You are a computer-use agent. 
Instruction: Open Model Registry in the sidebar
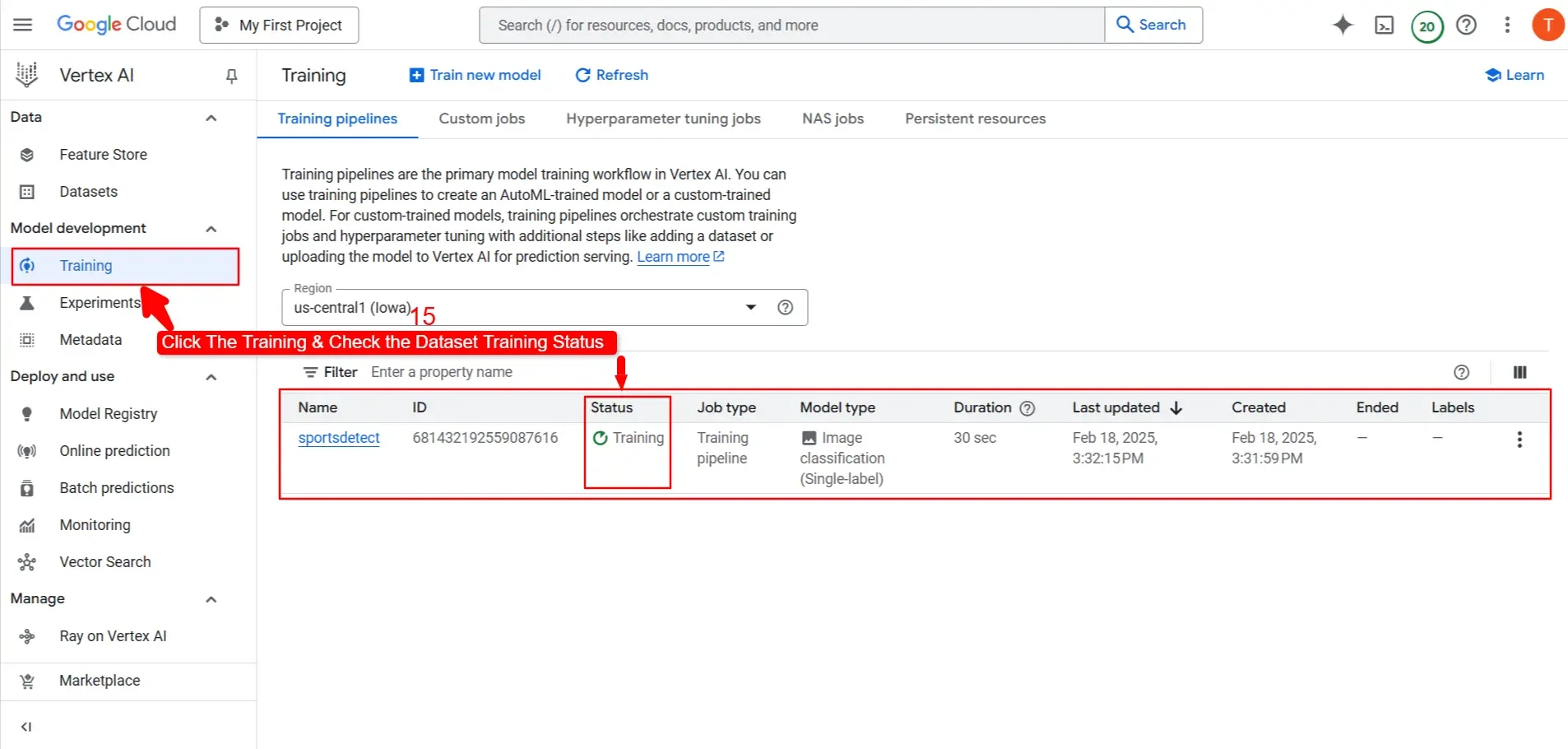tap(108, 414)
